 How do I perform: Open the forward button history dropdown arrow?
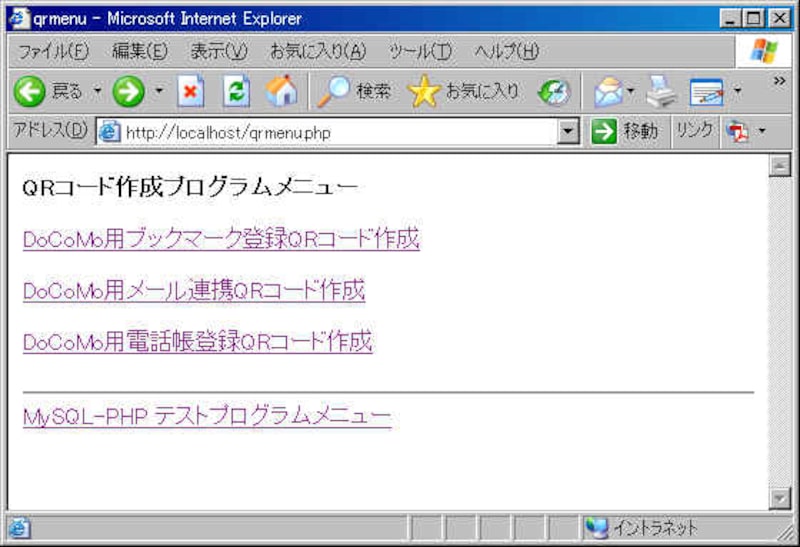point(159,91)
